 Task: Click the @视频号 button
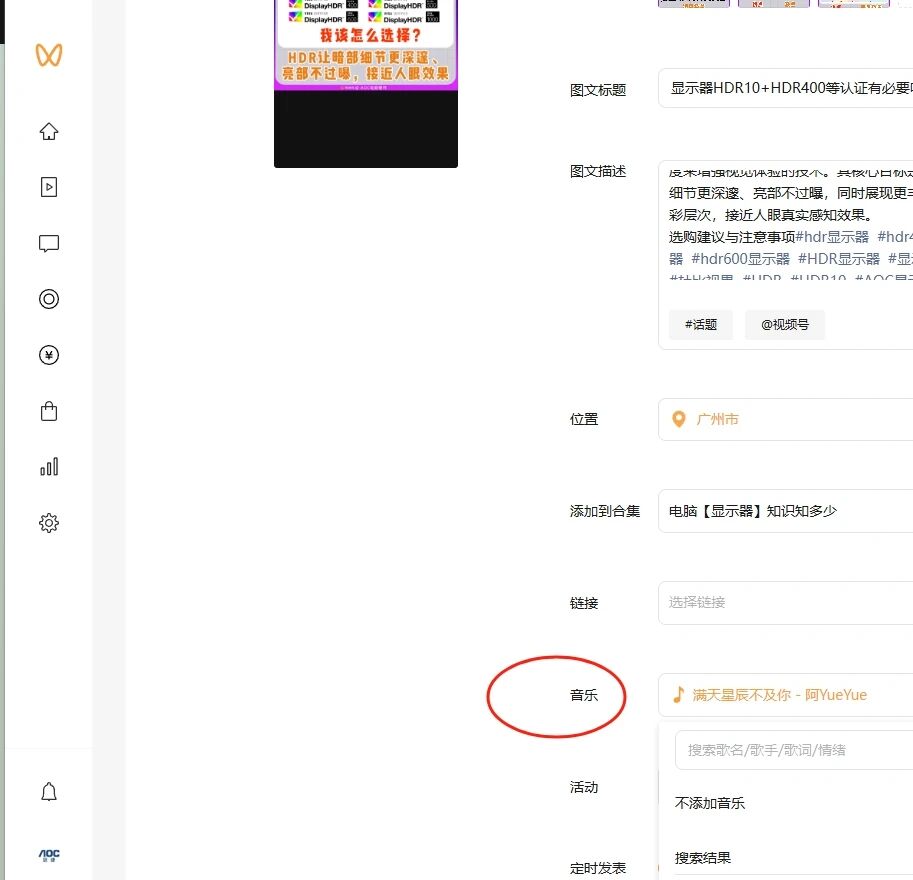[x=785, y=324]
